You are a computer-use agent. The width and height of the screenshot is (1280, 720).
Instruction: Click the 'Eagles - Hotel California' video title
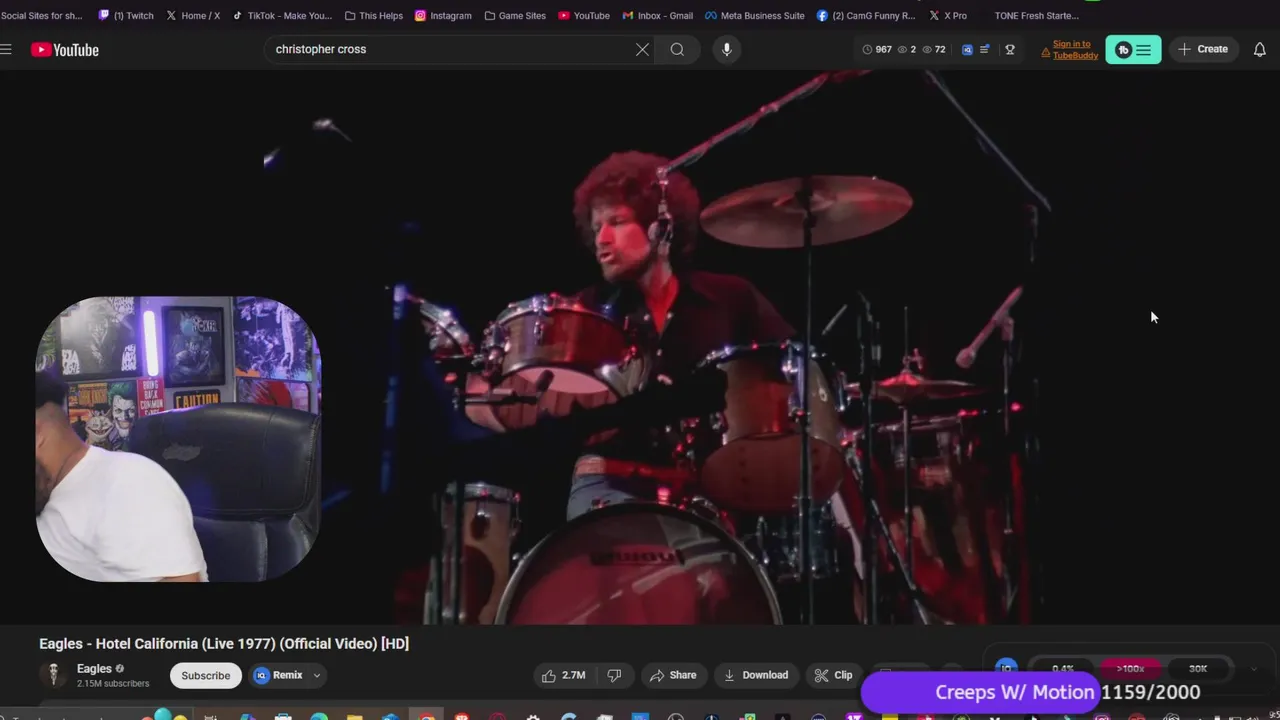(224, 643)
